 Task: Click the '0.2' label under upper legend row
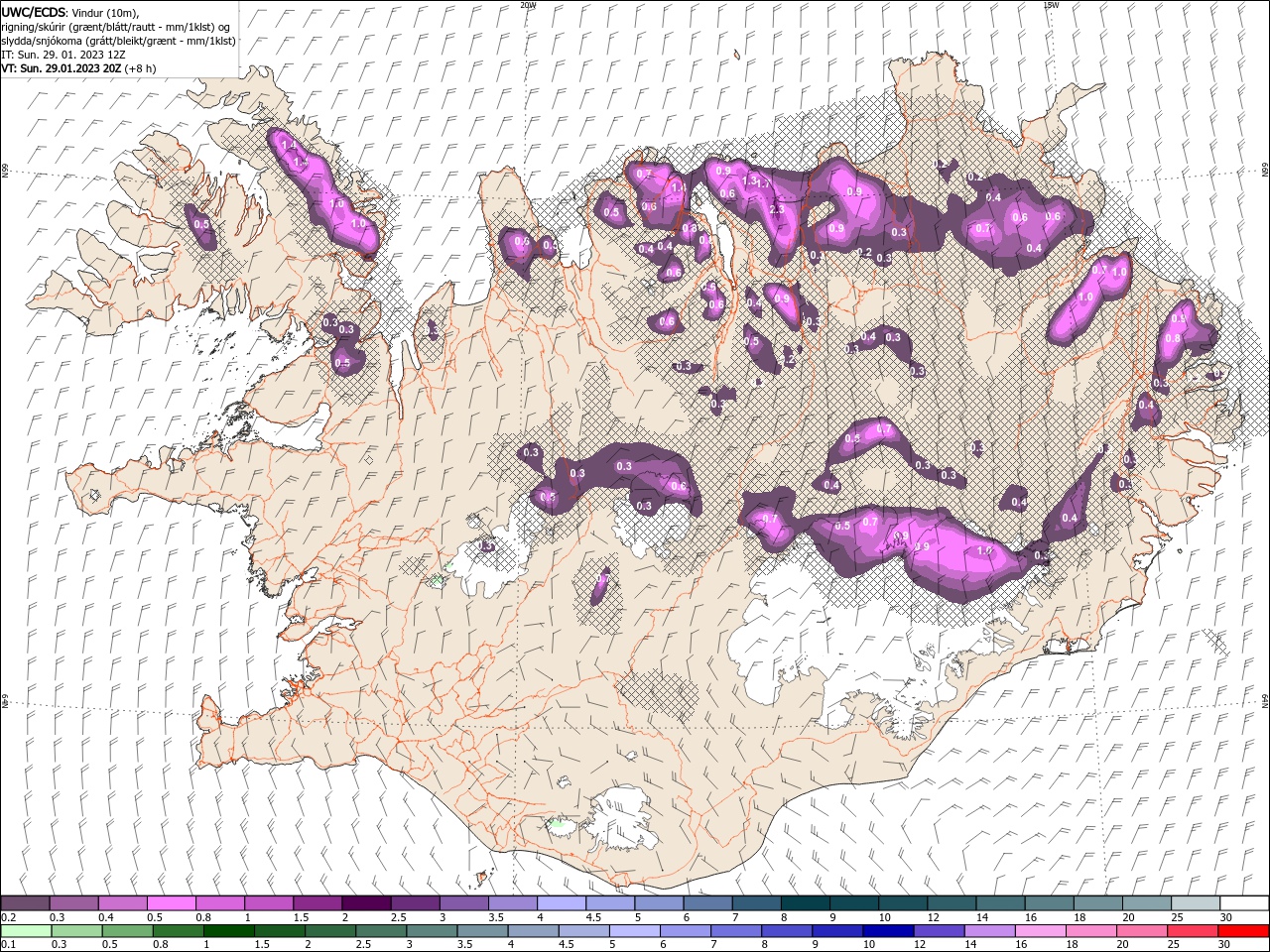click(x=8, y=917)
